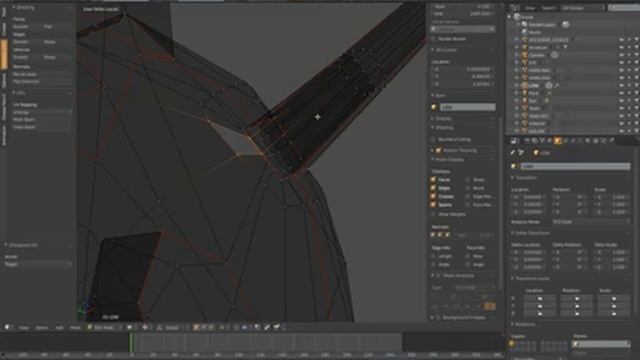
Task: Open the Render properties tab icon
Action: 527,141
